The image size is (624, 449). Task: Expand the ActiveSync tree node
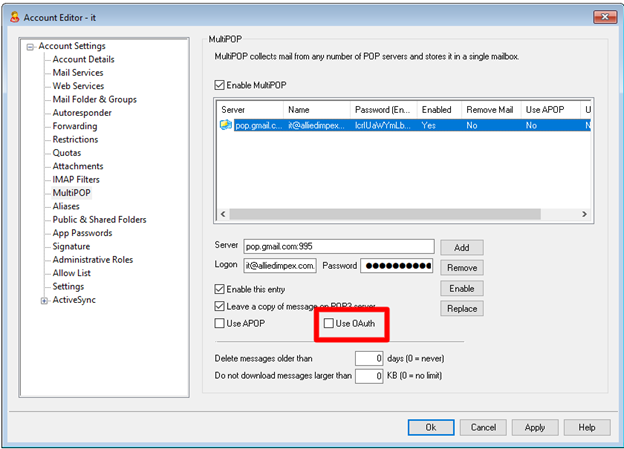tap(44, 300)
